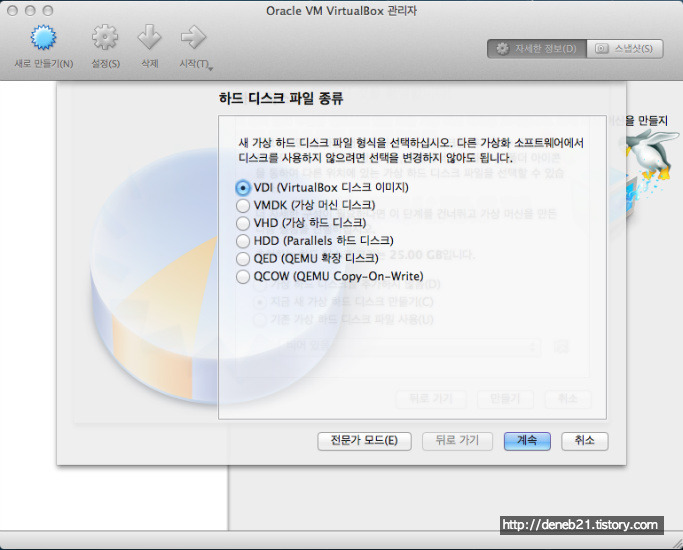Click the Start (시작) arrow icon
This screenshot has height=550, width=683.
pyautogui.click(x=193, y=37)
